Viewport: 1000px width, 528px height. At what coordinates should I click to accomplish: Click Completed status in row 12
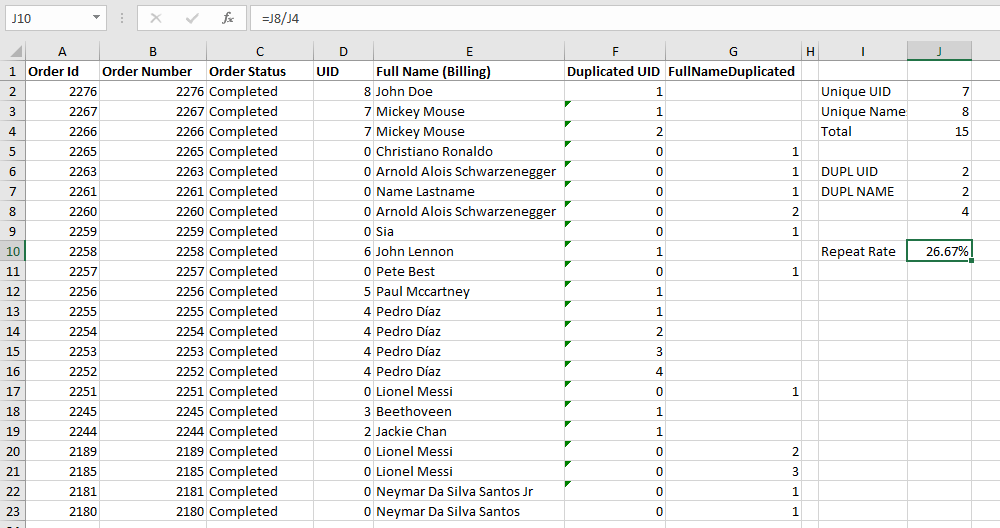[260, 291]
